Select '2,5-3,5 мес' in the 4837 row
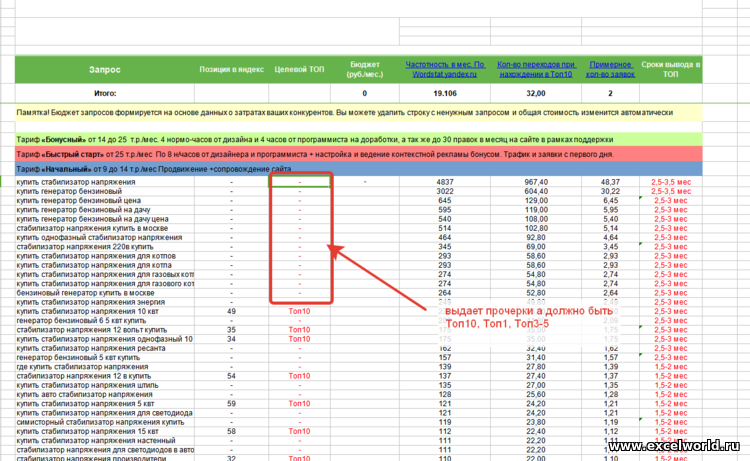The width and height of the screenshot is (750, 461). click(671, 182)
